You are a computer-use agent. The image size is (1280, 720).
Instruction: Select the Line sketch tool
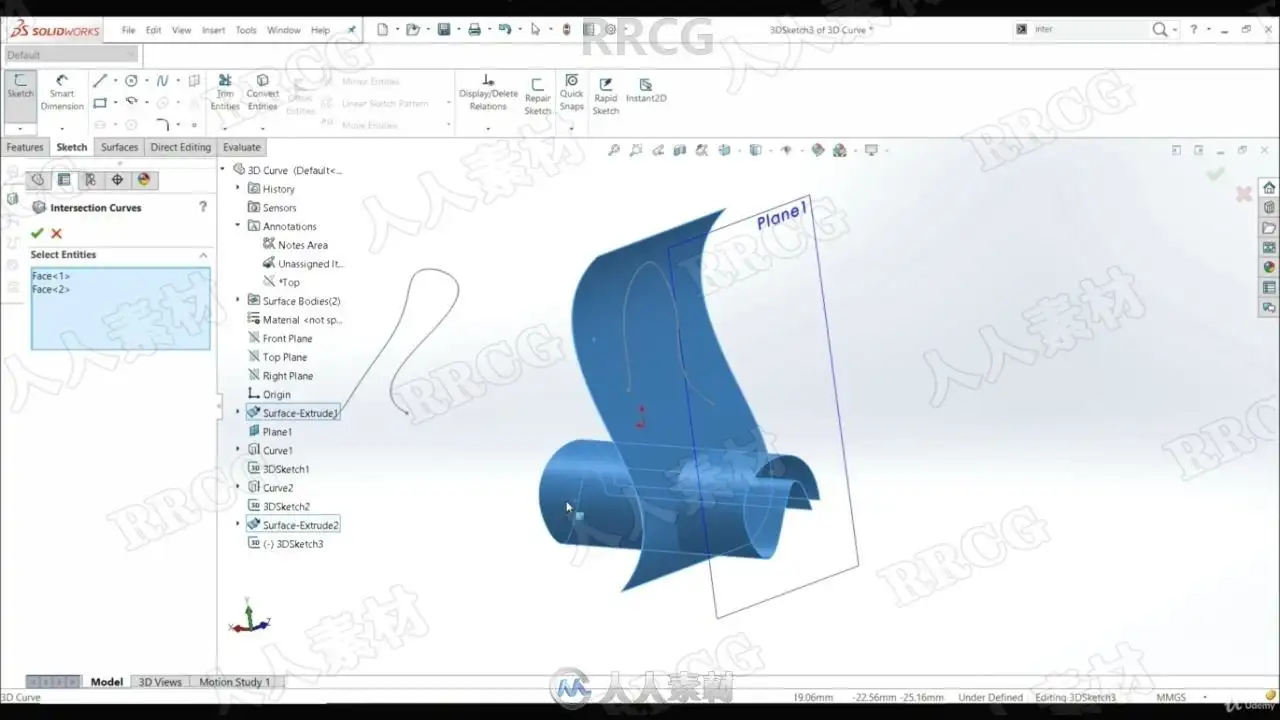[100, 81]
